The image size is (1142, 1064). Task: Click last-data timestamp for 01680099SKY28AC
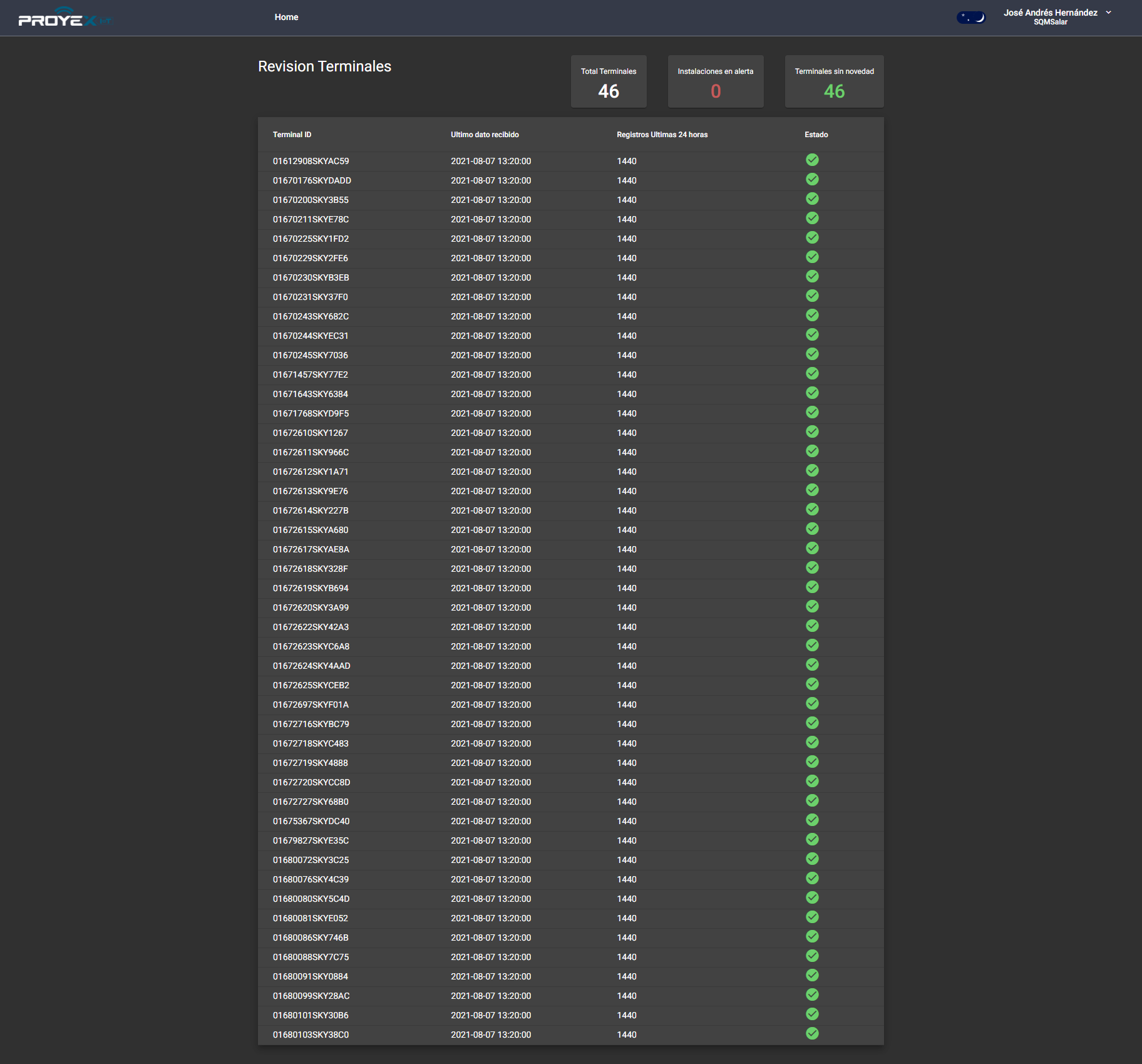coord(491,996)
